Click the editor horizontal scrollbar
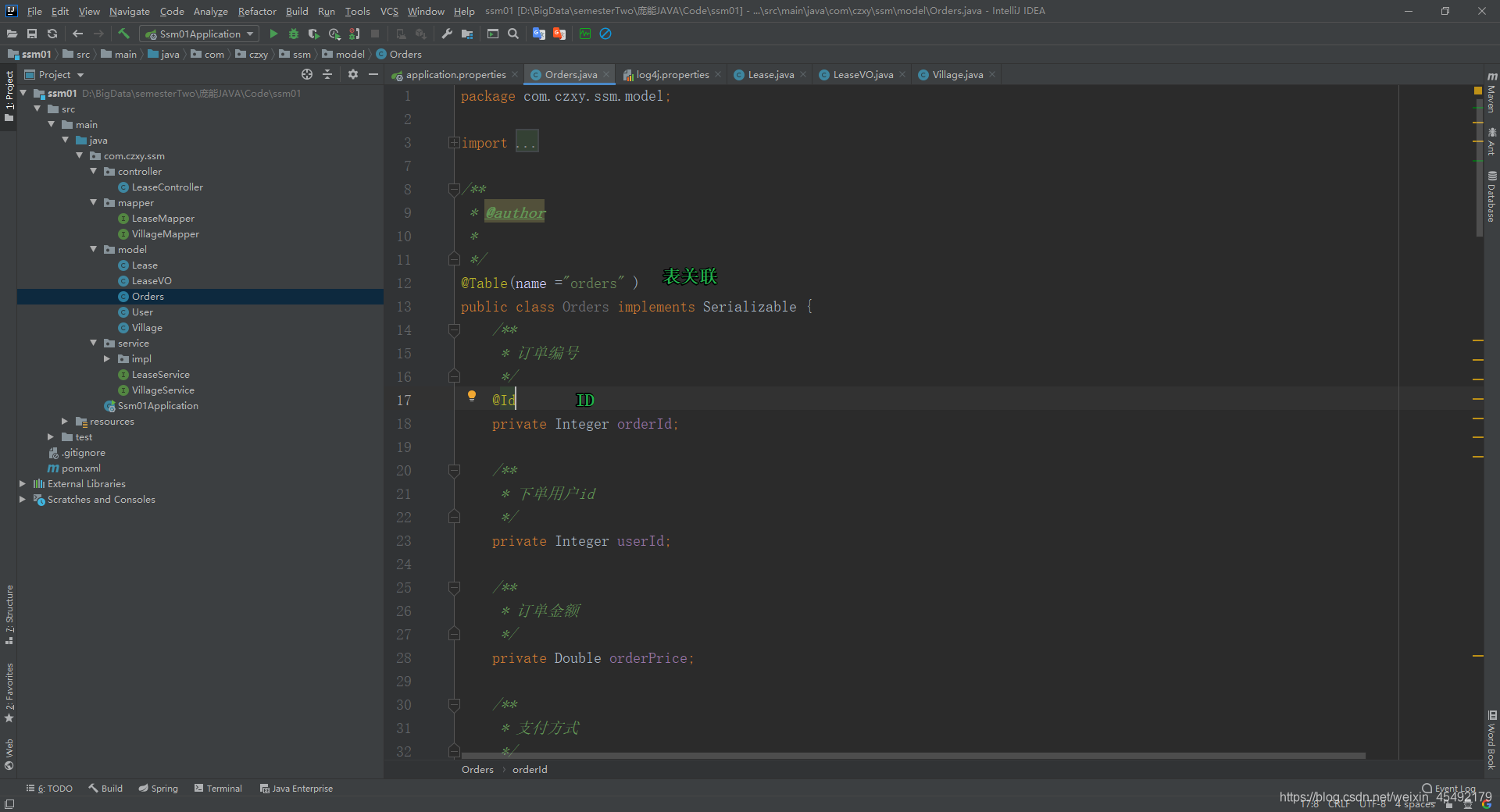Screen dimensions: 1500x812 click(912, 756)
